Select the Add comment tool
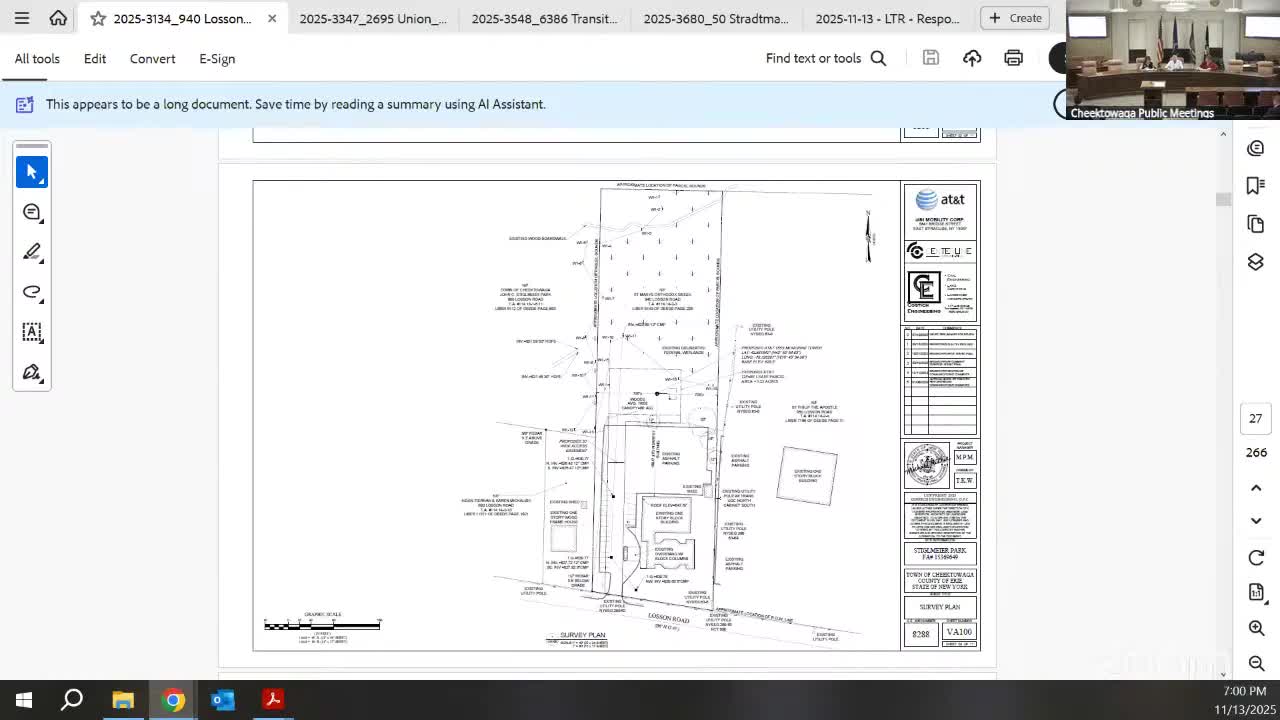The width and height of the screenshot is (1280, 720). pos(32,212)
